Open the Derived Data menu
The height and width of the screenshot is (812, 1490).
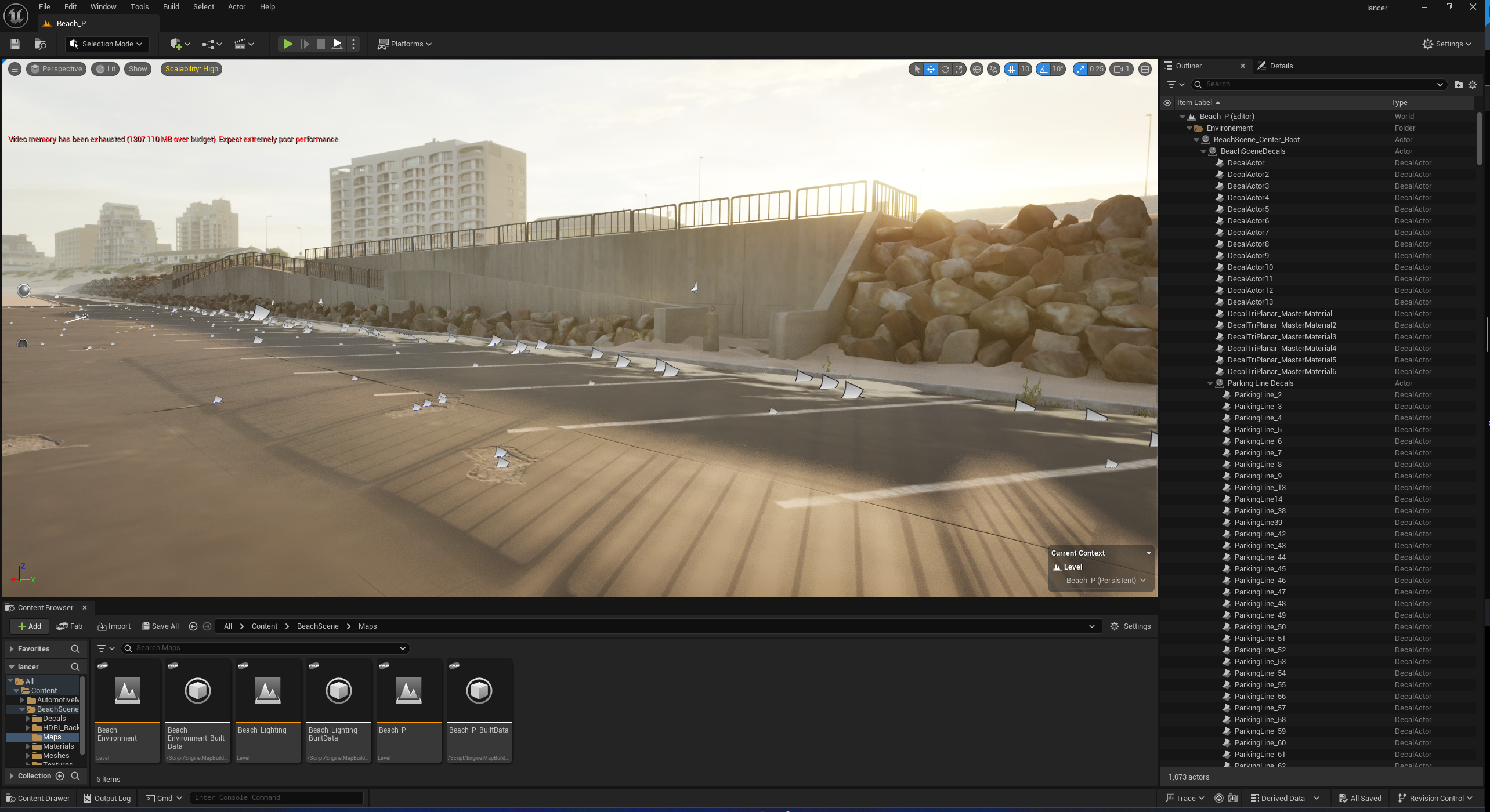click(1283, 799)
